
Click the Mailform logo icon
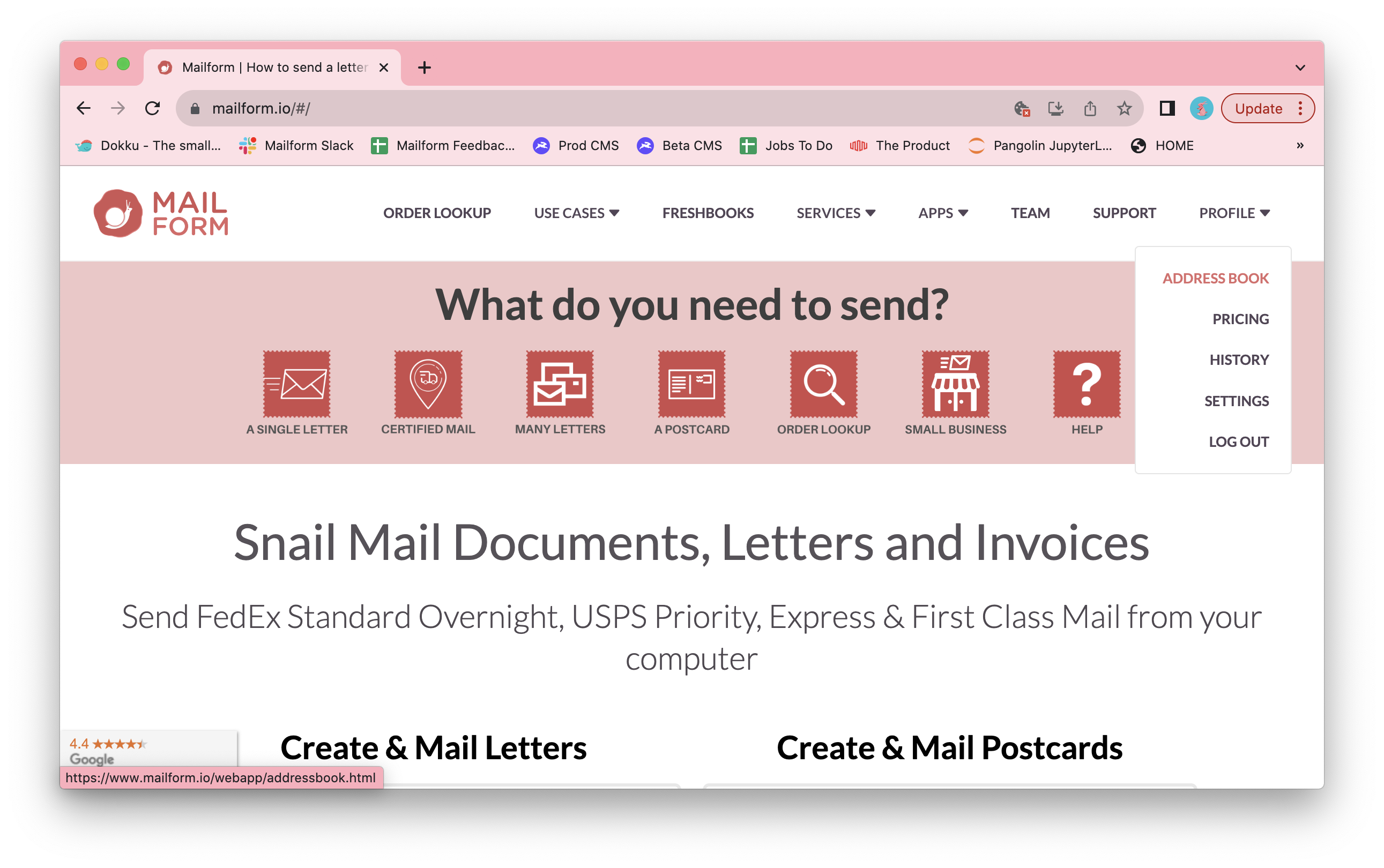(x=118, y=213)
